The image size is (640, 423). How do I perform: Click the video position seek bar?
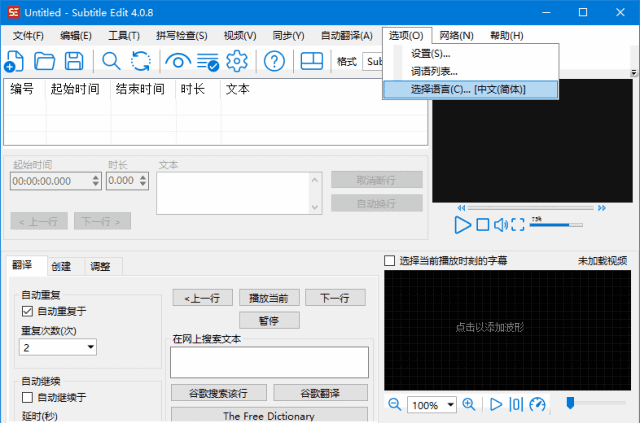point(531,208)
